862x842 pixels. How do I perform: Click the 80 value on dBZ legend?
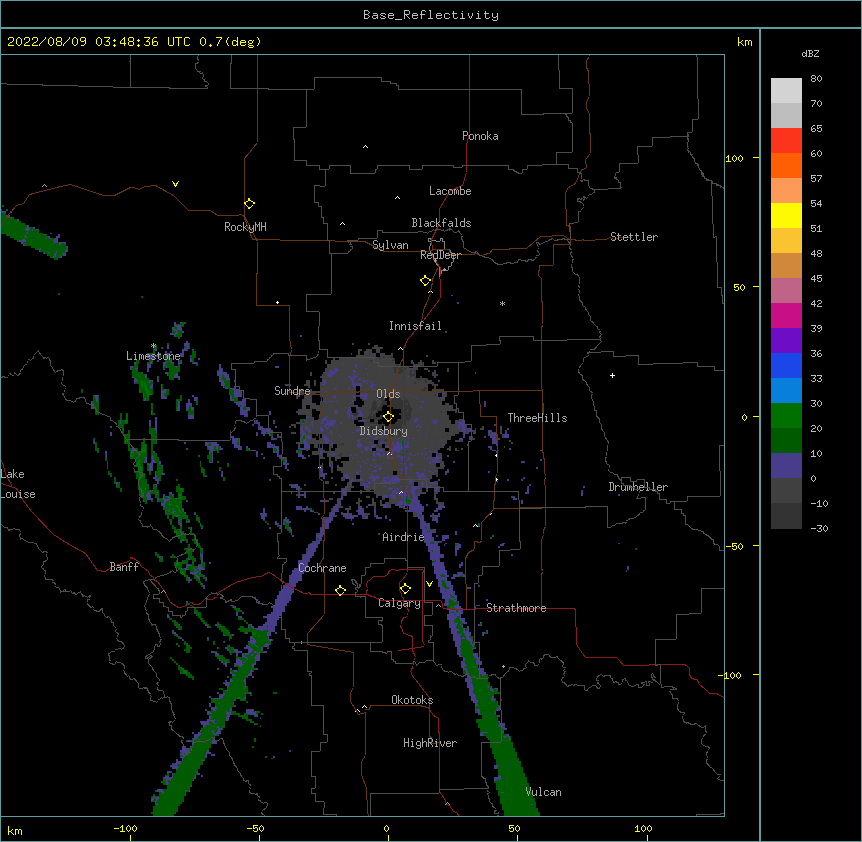[x=816, y=79]
